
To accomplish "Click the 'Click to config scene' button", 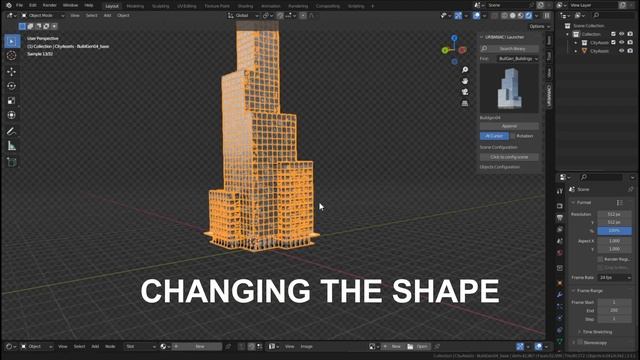I will (509, 157).
